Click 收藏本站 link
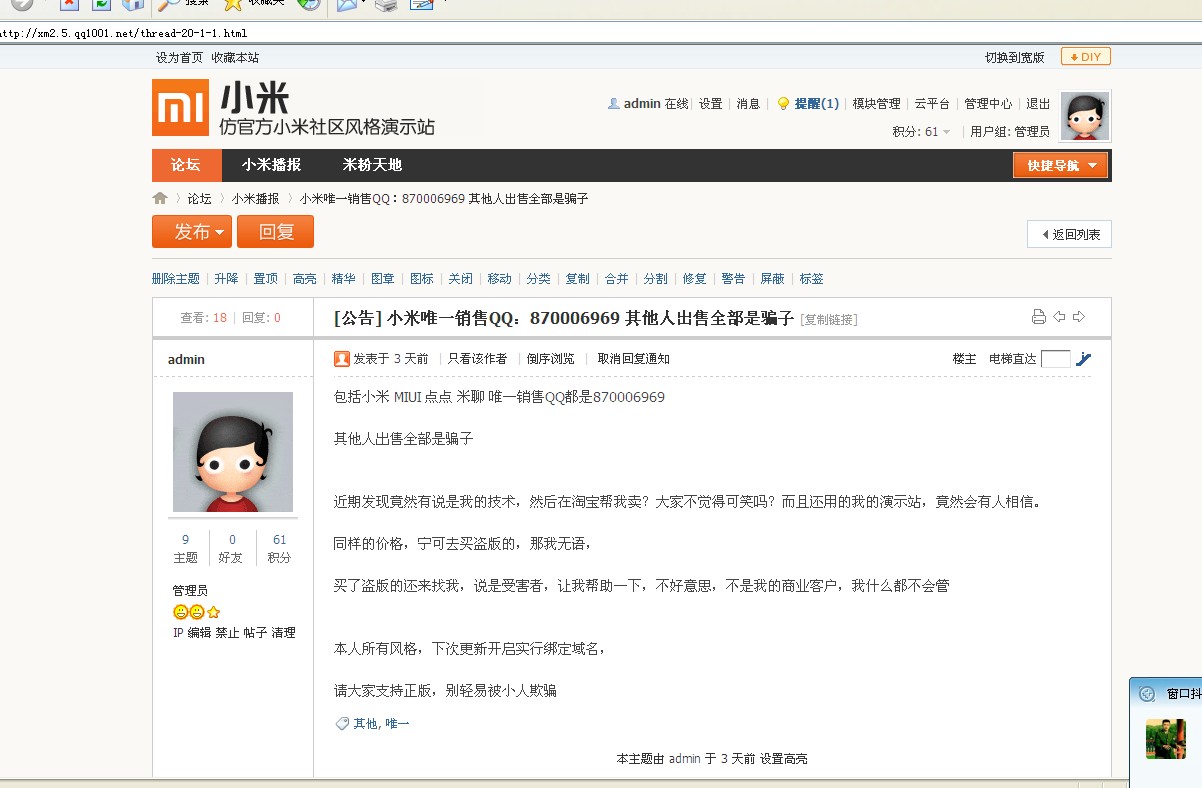 click(x=235, y=58)
